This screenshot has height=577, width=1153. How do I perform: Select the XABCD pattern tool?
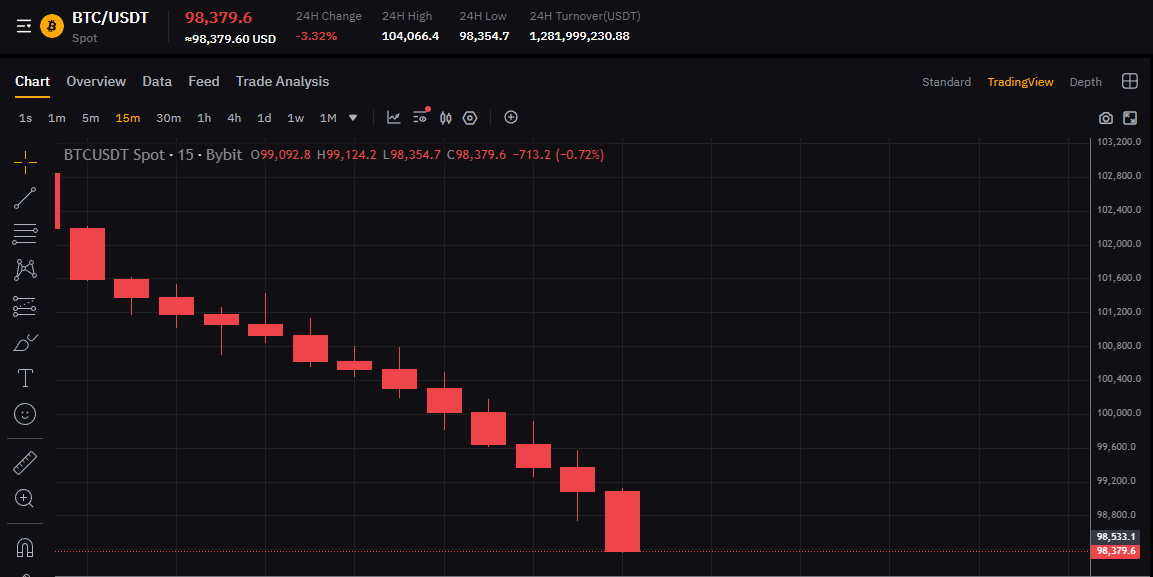[x=25, y=270]
